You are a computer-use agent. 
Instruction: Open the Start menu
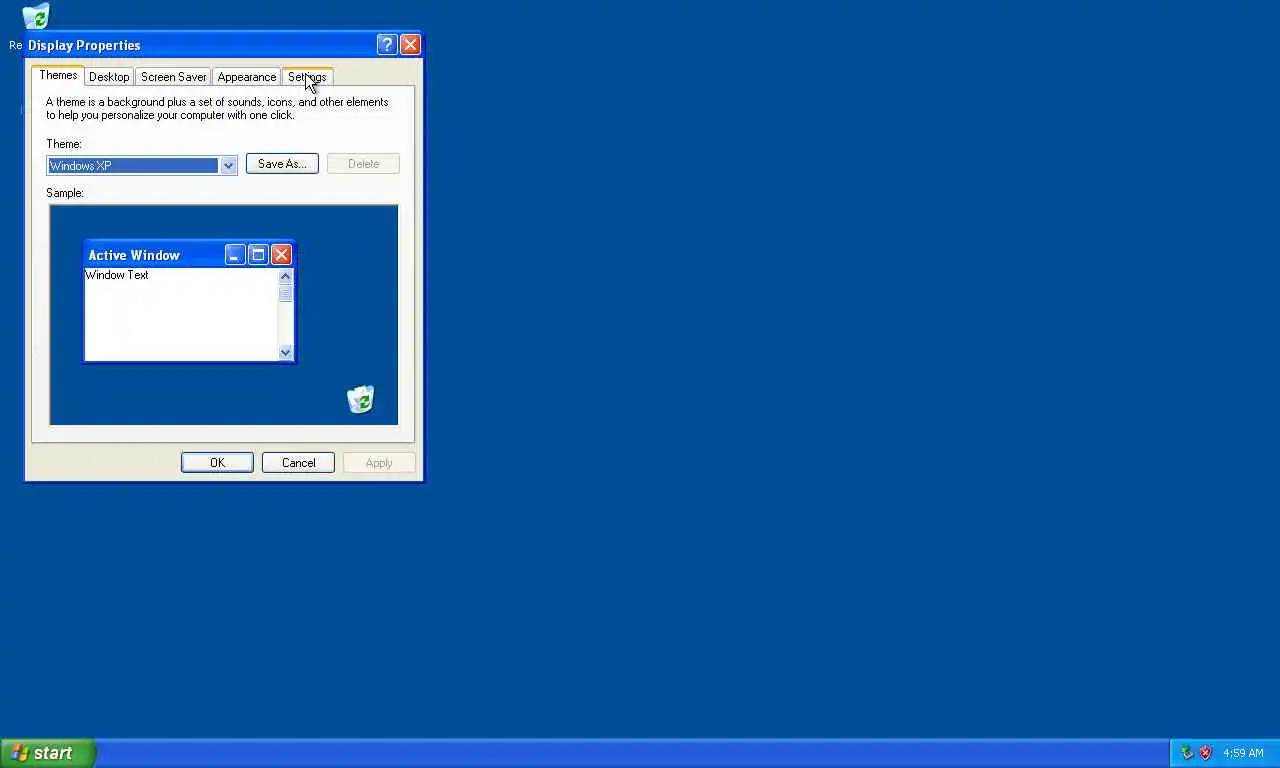click(x=48, y=753)
